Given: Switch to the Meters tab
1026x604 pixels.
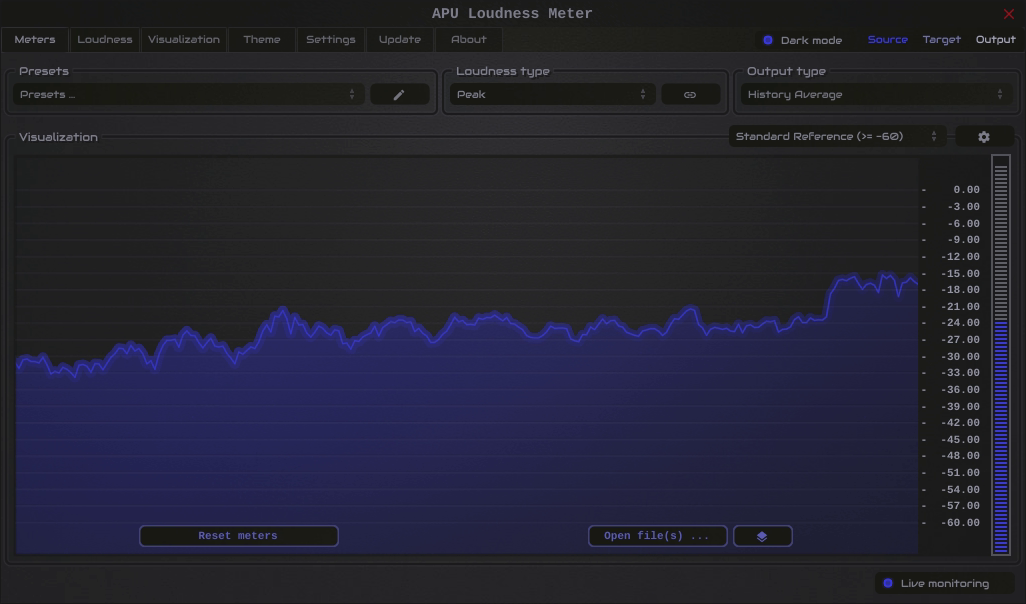Looking at the screenshot, I should point(35,39).
